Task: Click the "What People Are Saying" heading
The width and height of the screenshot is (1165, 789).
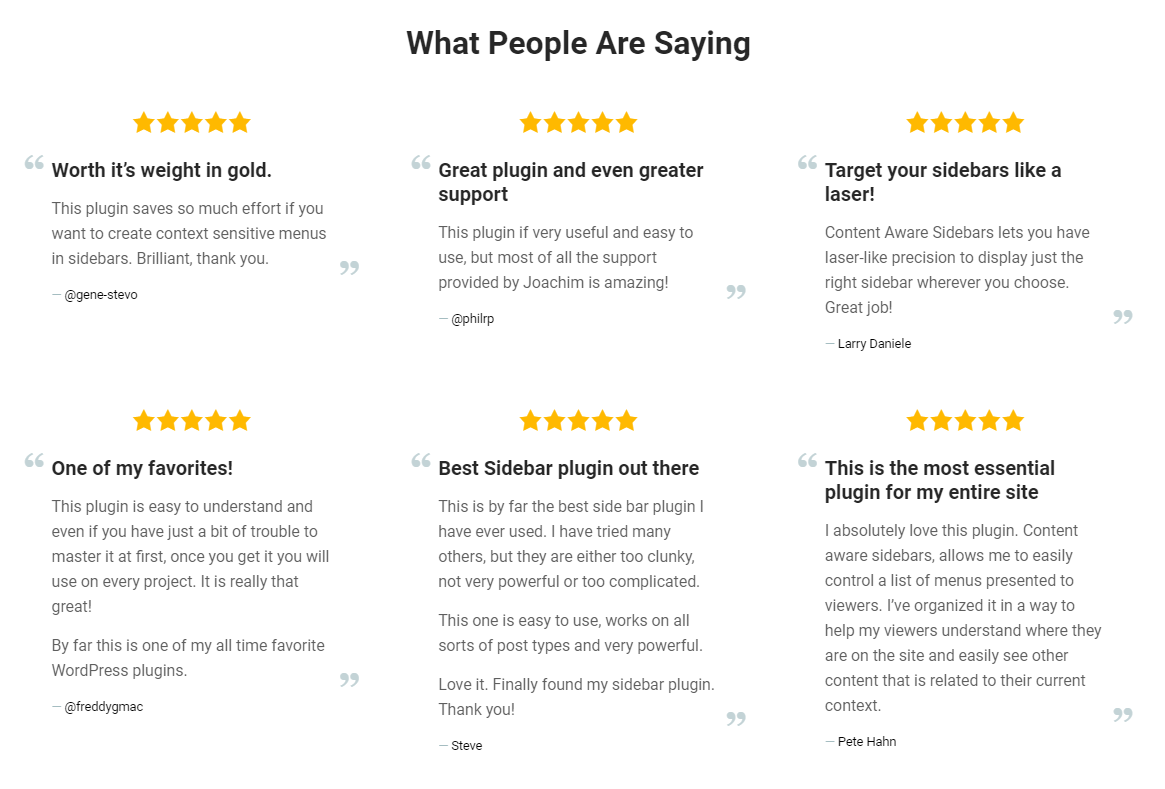Action: click(578, 44)
